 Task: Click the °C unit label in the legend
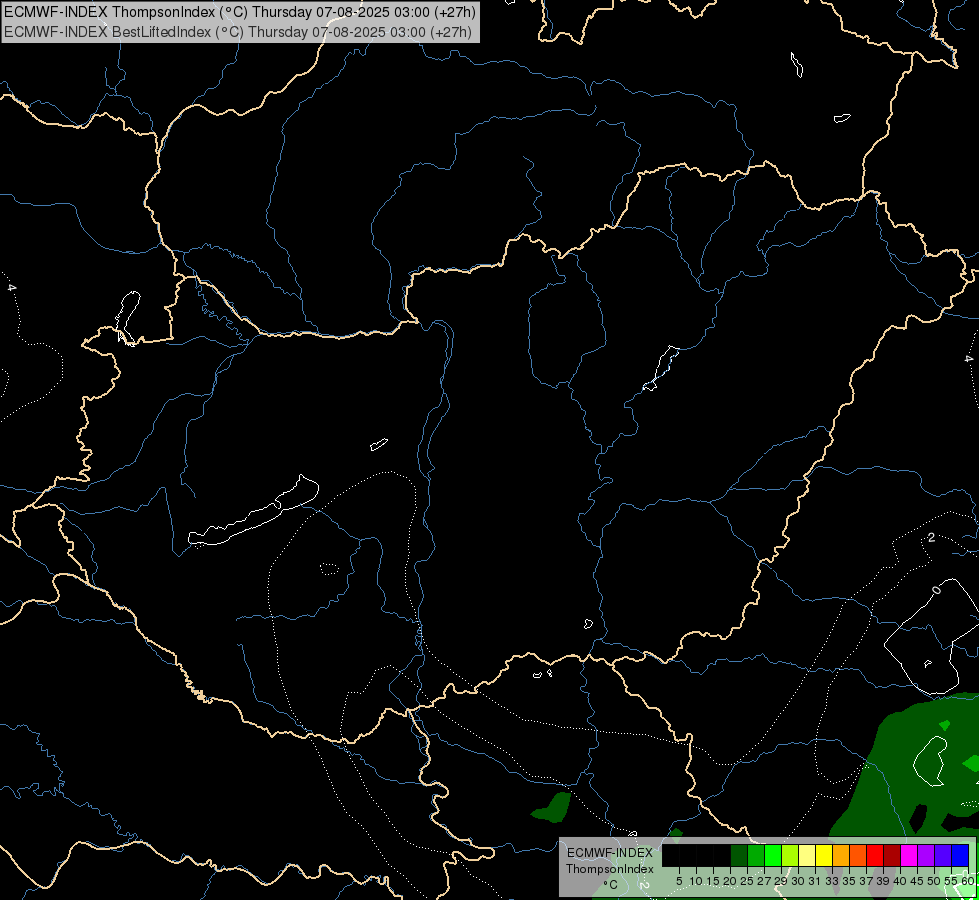611,884
